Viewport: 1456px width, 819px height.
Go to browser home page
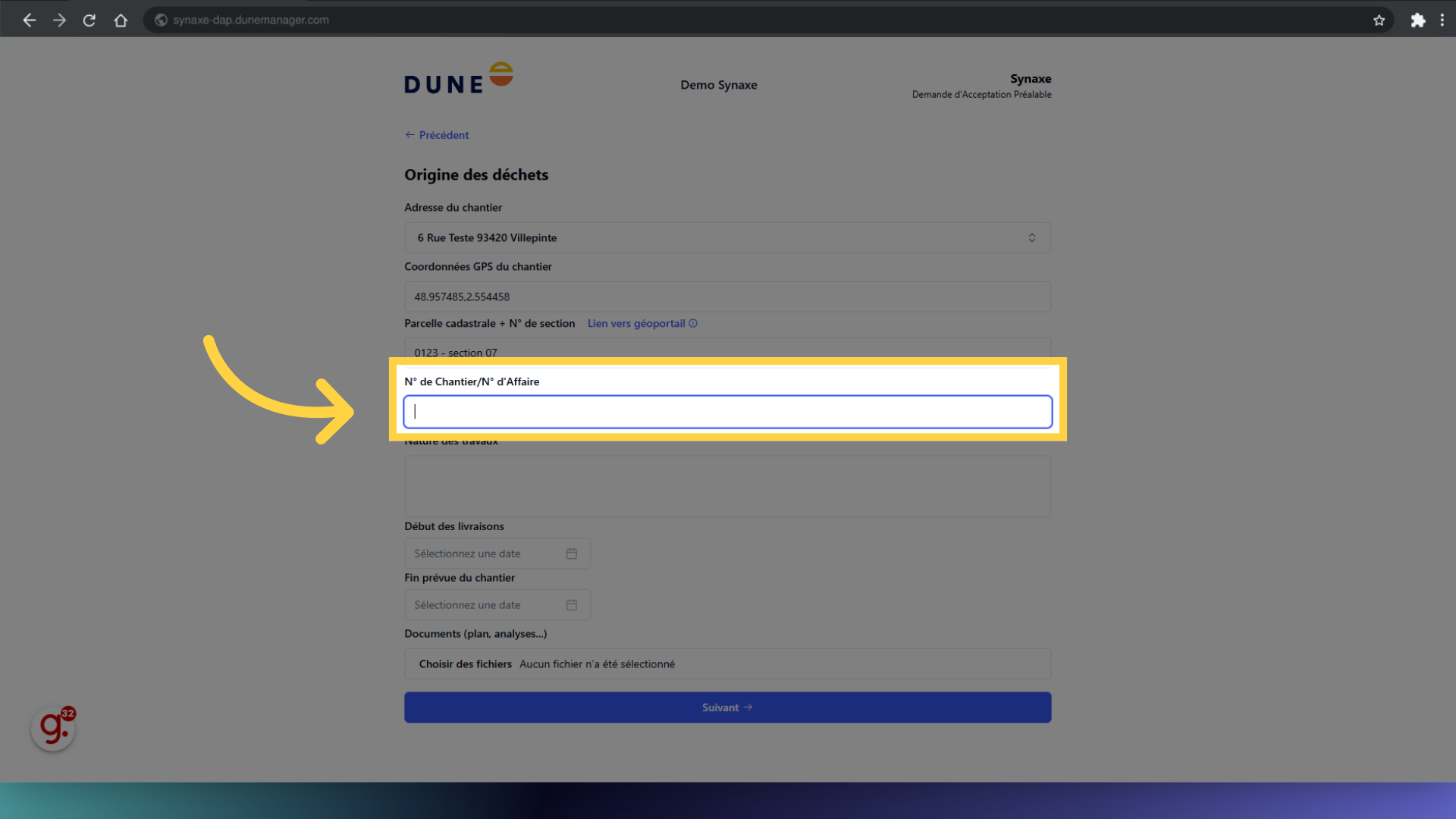click(x=121, y=20)
